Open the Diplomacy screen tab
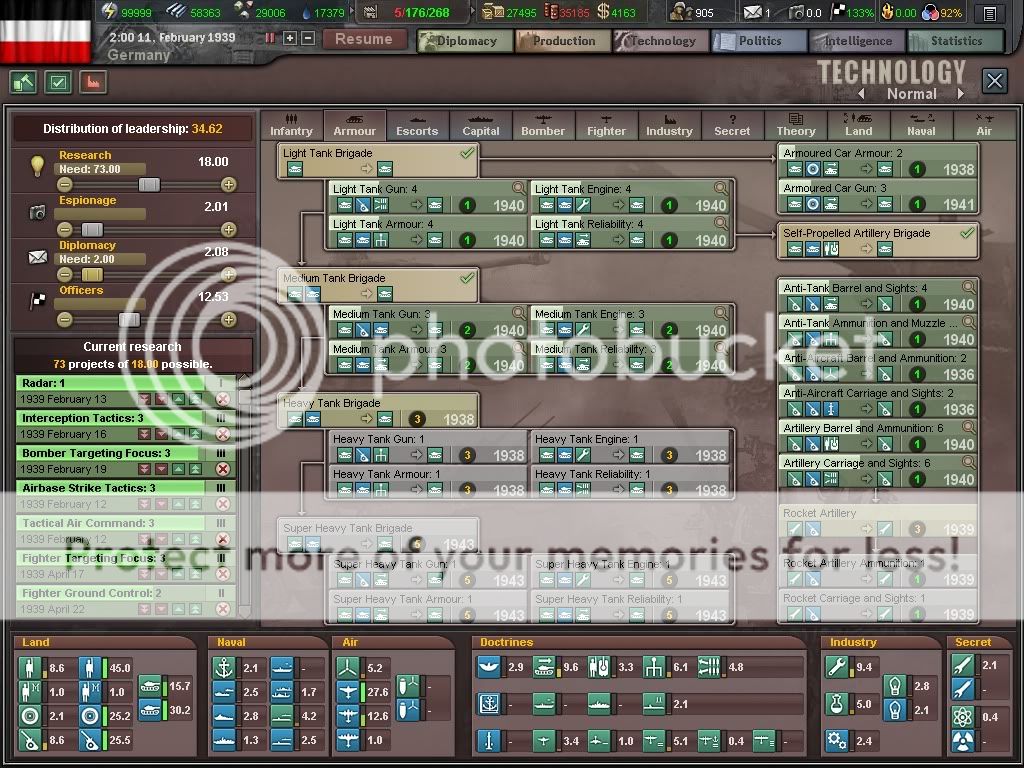Screen dimensions: 1024x768 465,41
